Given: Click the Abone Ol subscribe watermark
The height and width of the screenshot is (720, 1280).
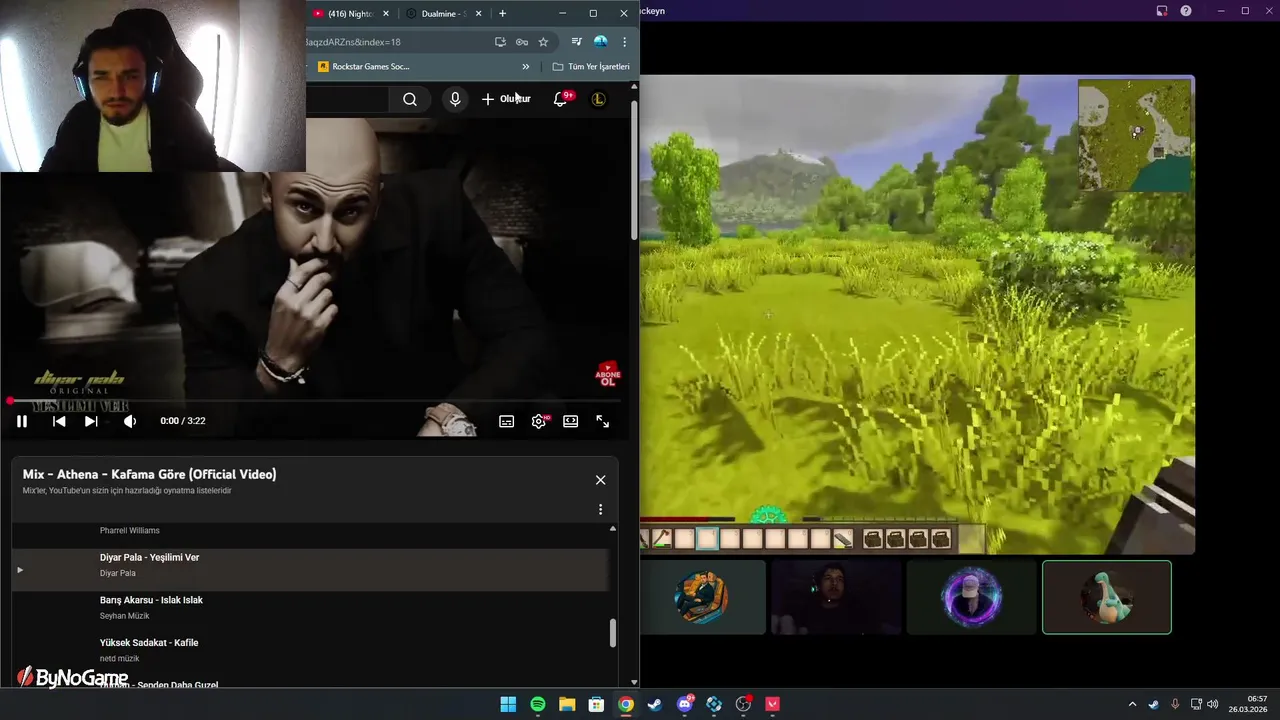Looking at the screenshot, I should point(608,375).
